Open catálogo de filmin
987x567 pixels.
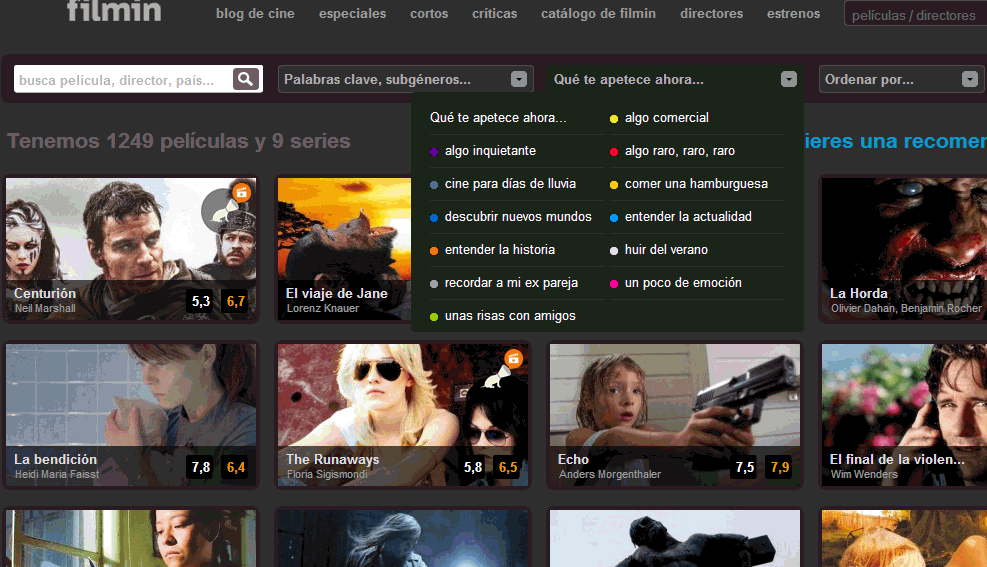coord(599,13)
